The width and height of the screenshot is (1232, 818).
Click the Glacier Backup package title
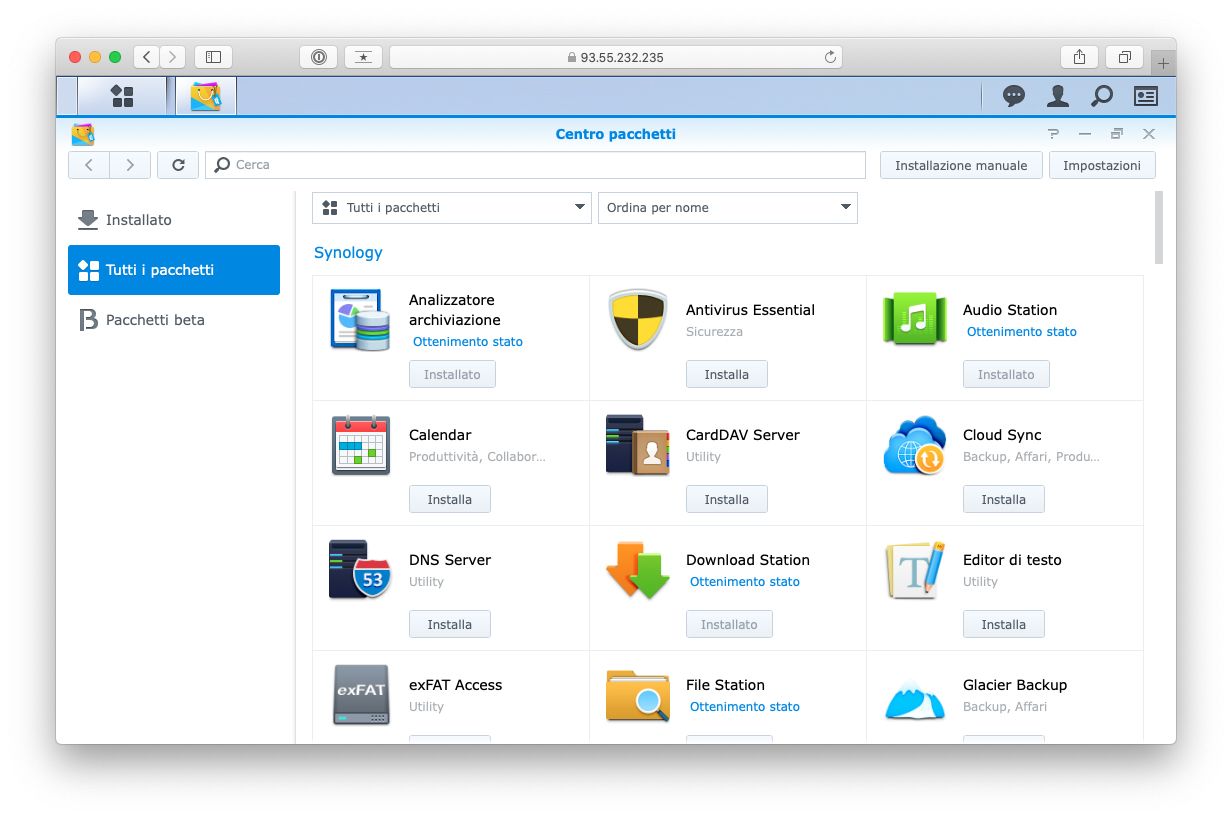click(x=1015, y=685)
